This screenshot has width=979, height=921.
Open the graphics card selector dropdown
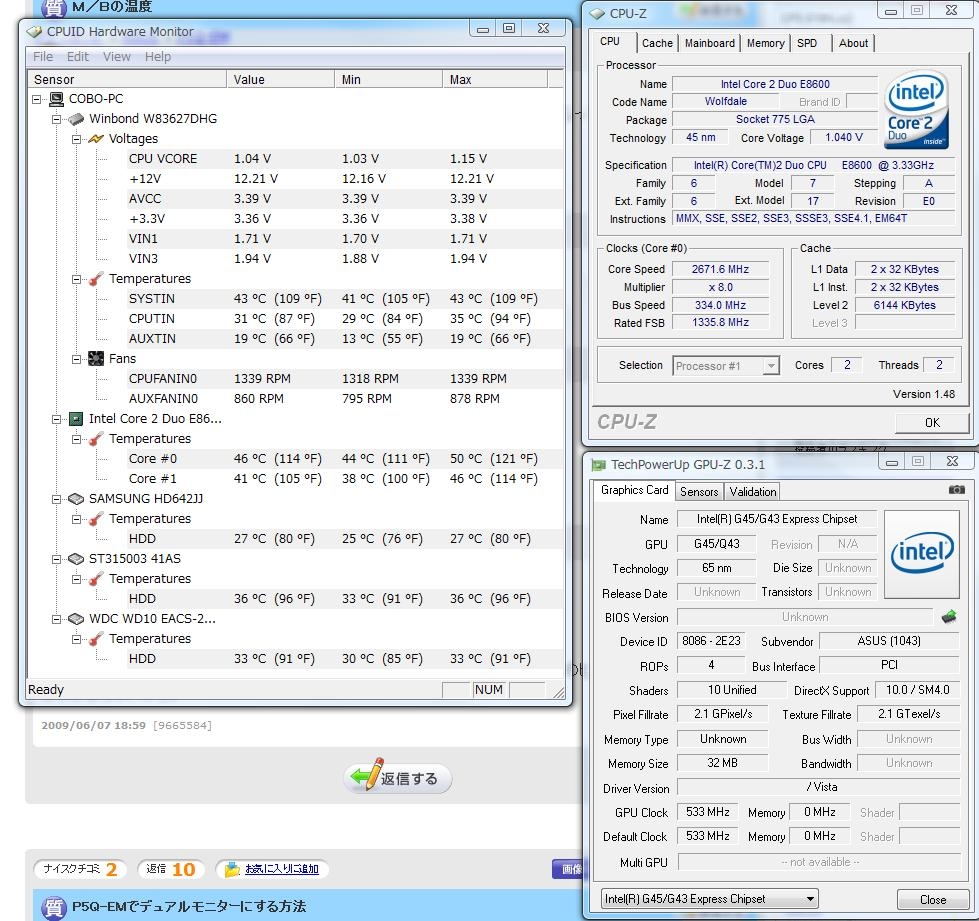click(x=809, y=898)
